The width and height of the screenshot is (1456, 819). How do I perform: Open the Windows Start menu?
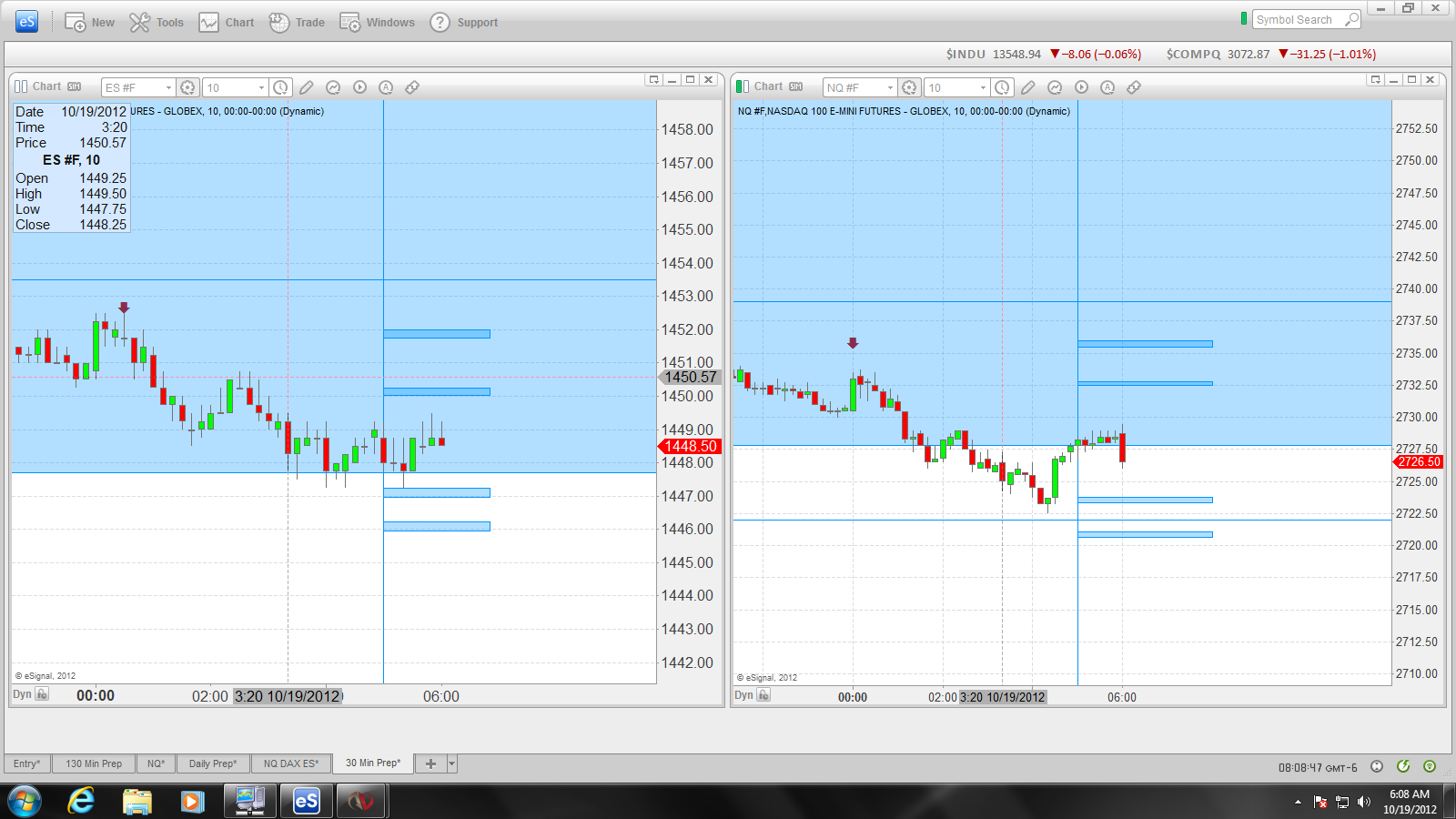pyautogui.click(x=24, y=802)
